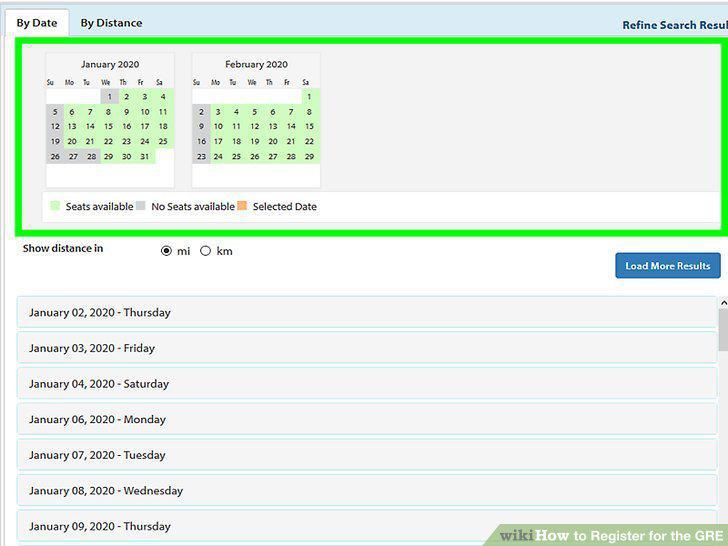The image size is (728, 546).
Task: Switch to the By Date tab
Action: point(37,23)
